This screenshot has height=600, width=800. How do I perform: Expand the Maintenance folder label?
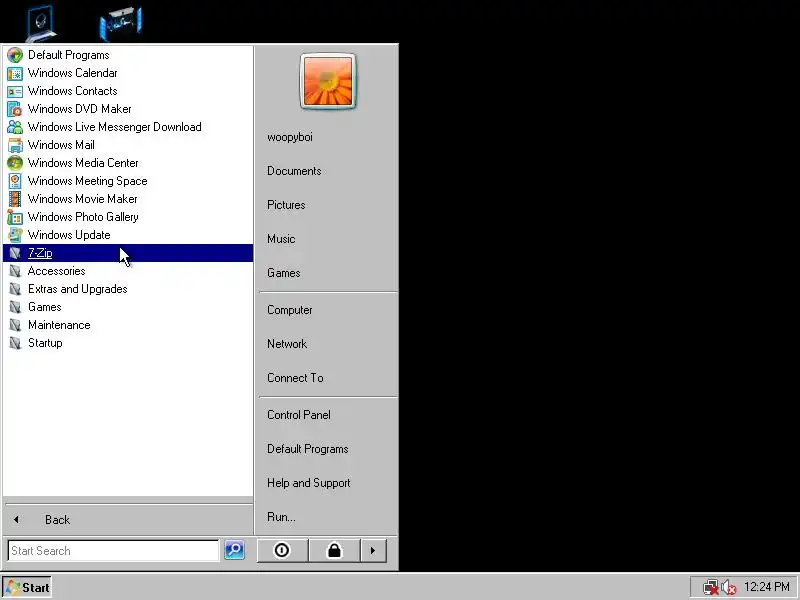point(59,326)
